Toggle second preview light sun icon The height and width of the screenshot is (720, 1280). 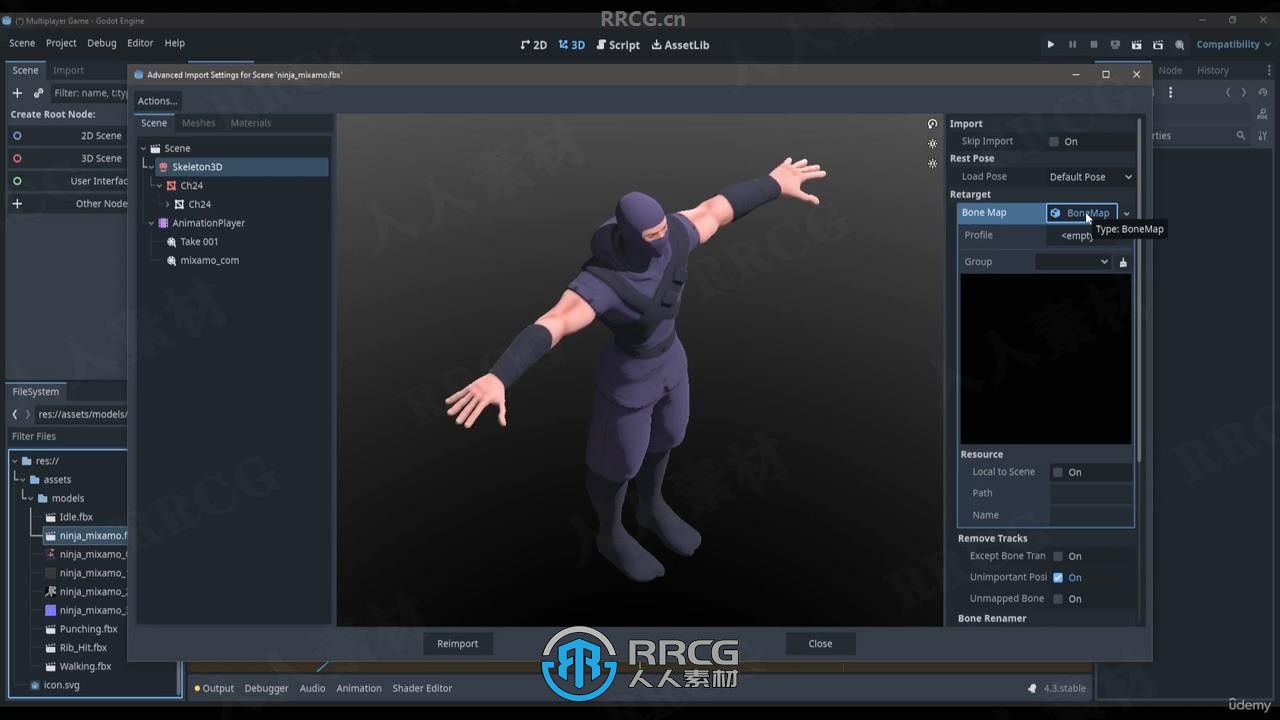tap(932, 163)
